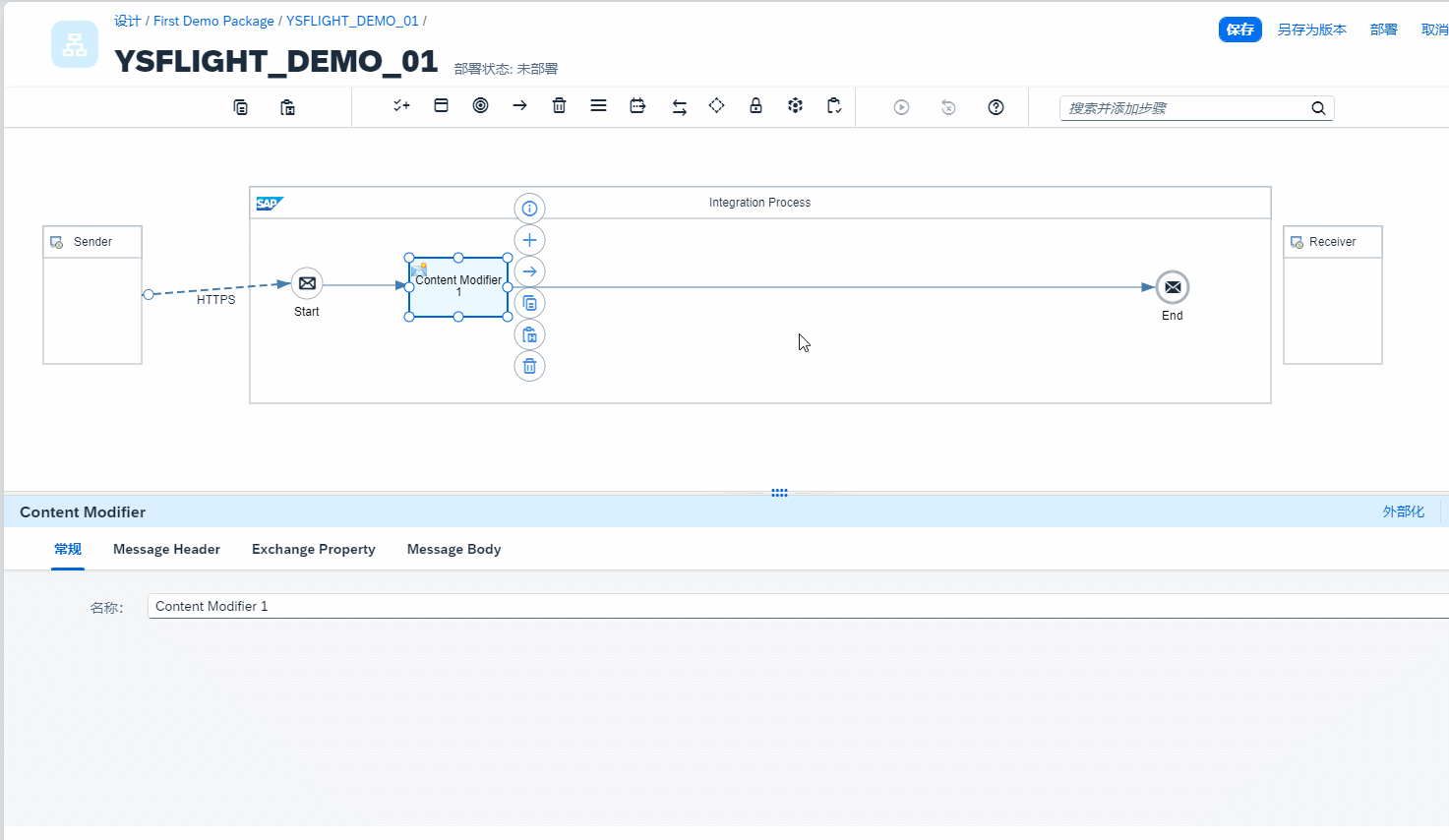
Task: Click the plus bubble beside Content Modifier
Action: pos(529,240)
